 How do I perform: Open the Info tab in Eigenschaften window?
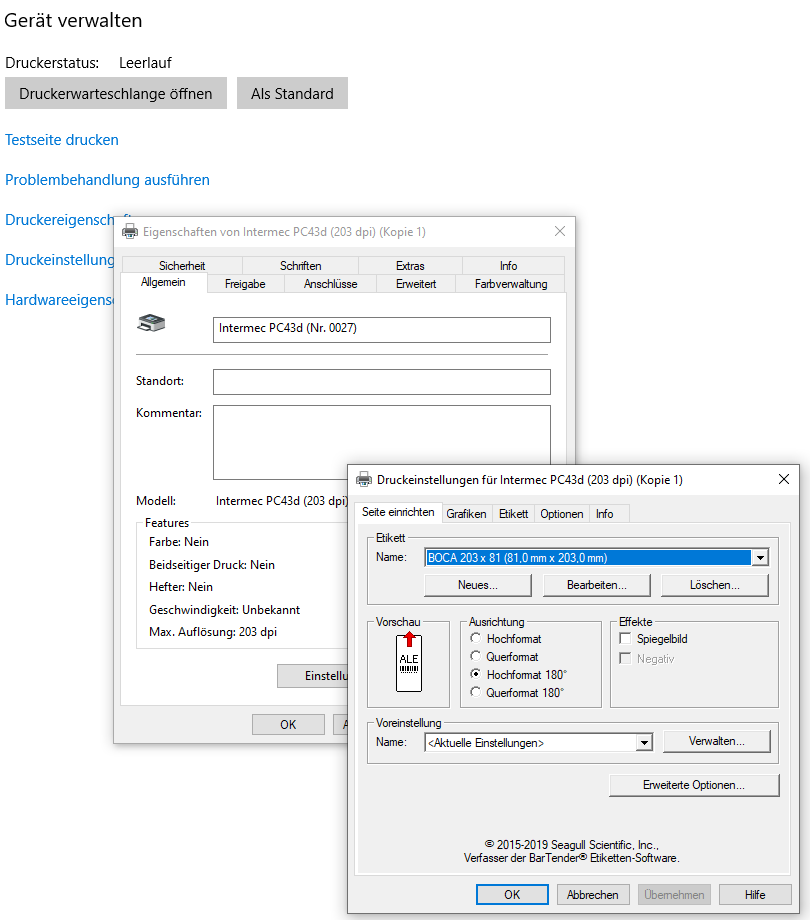[509, 266]
